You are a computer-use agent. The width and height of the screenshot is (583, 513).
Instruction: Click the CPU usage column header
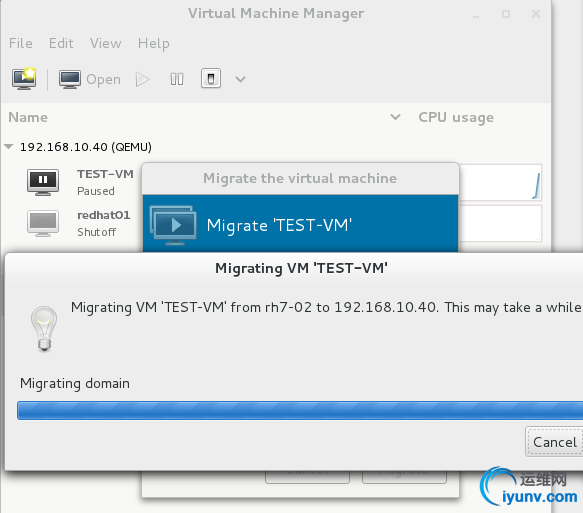click(456, 117)
